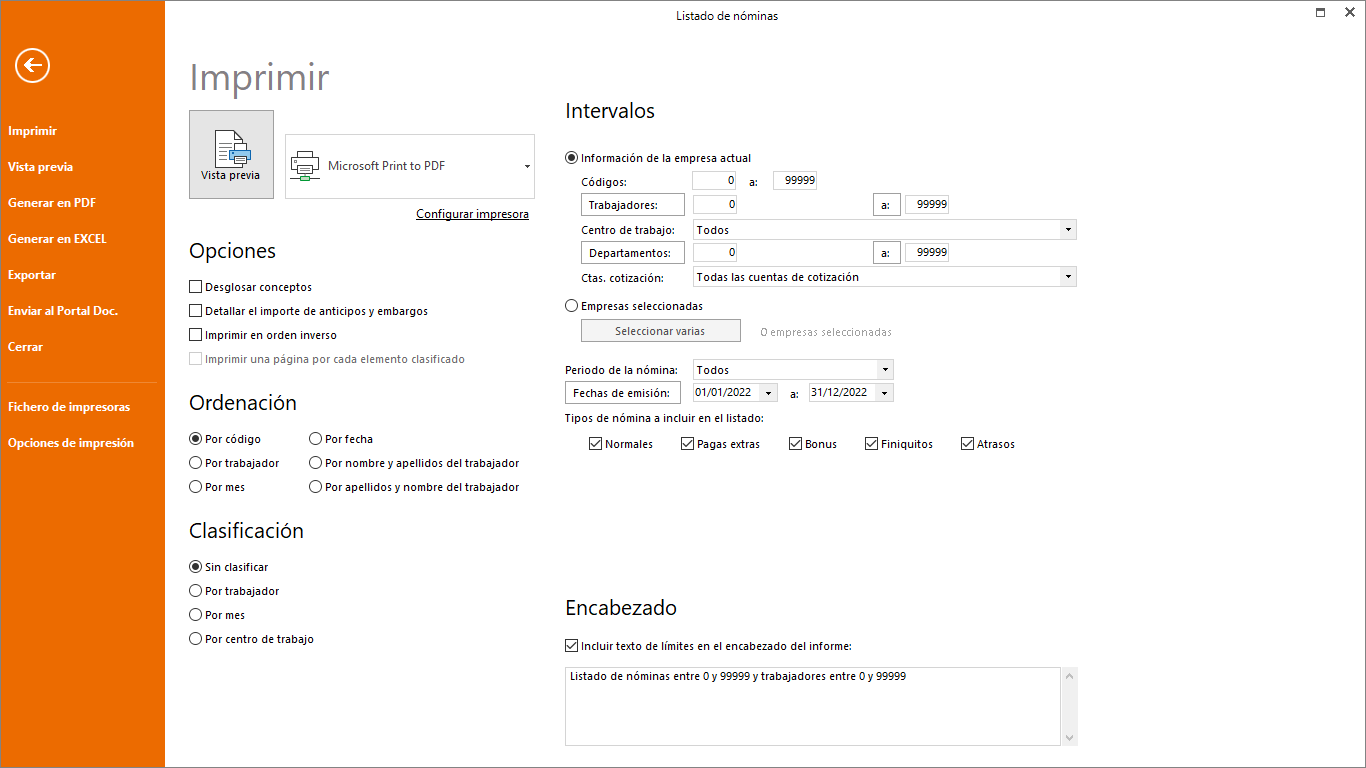Select Información de la empresa actual

point(572,158)
